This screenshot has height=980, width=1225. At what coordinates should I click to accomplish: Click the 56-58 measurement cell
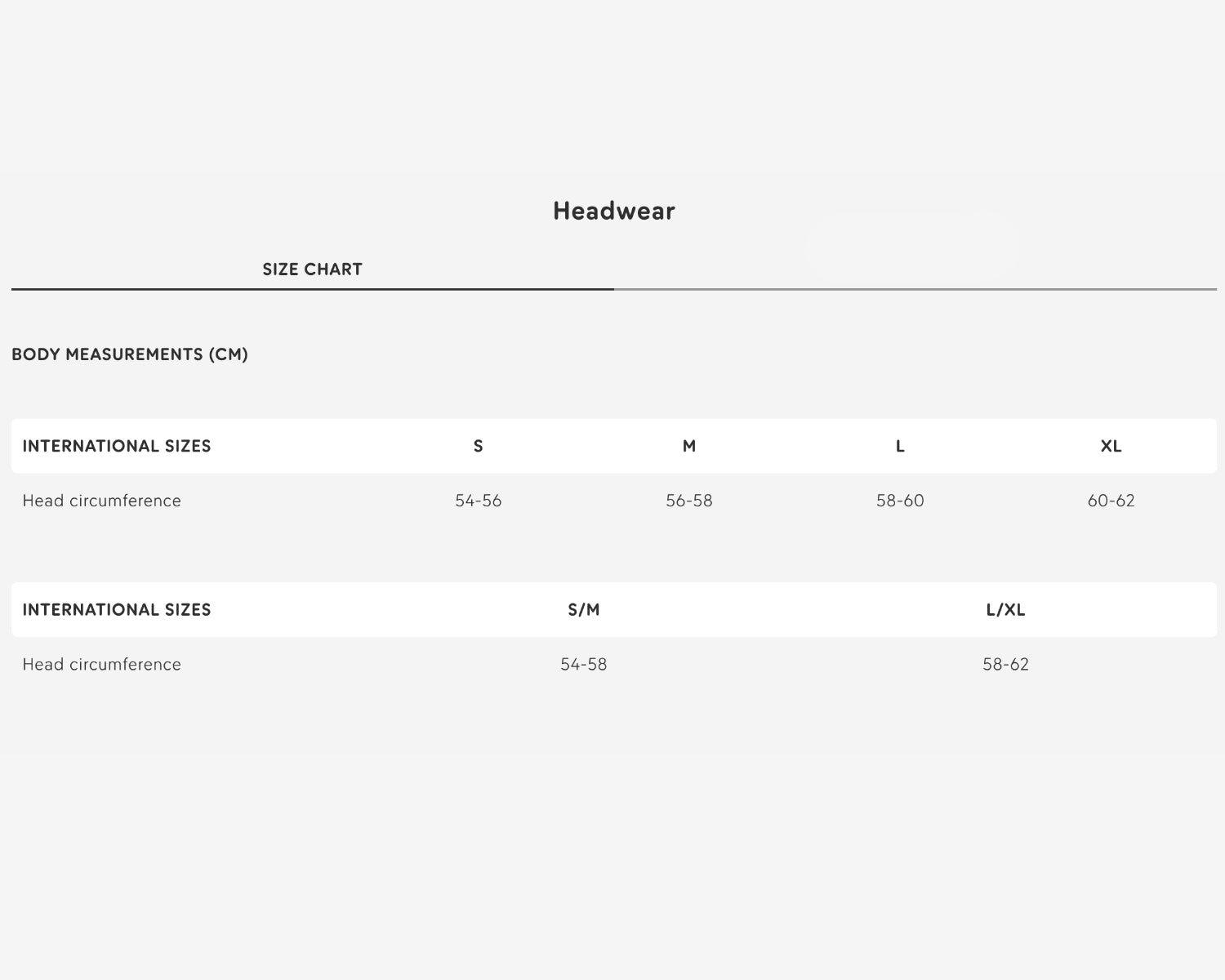tap(689, 501)
